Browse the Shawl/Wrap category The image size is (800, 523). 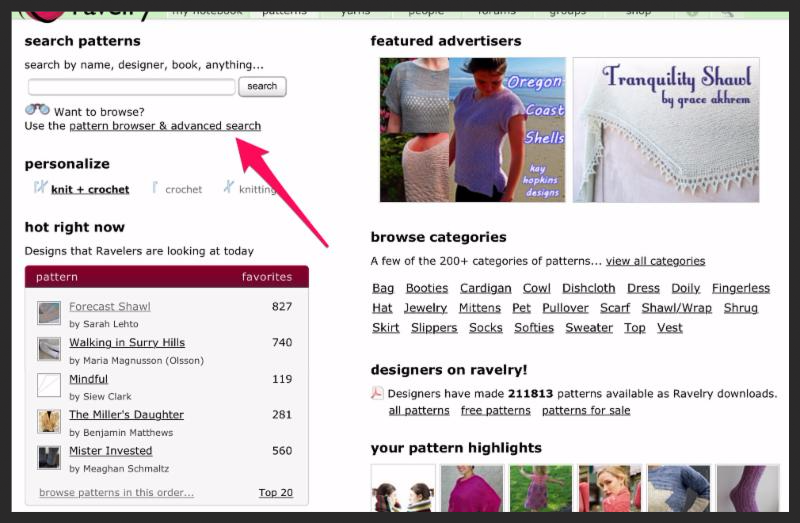[676, 308]
